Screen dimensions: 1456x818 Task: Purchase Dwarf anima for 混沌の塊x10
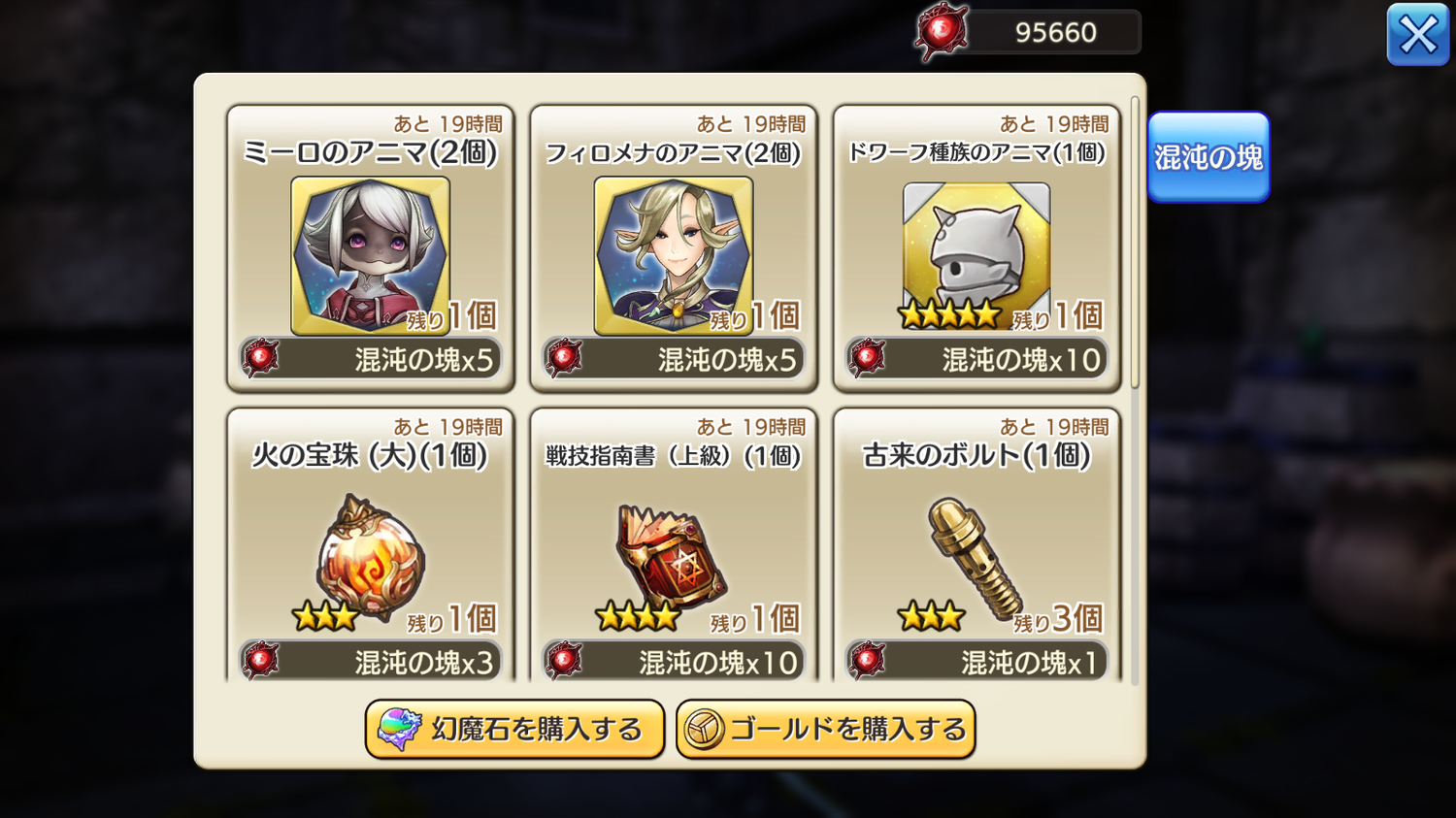pos(976,359)
